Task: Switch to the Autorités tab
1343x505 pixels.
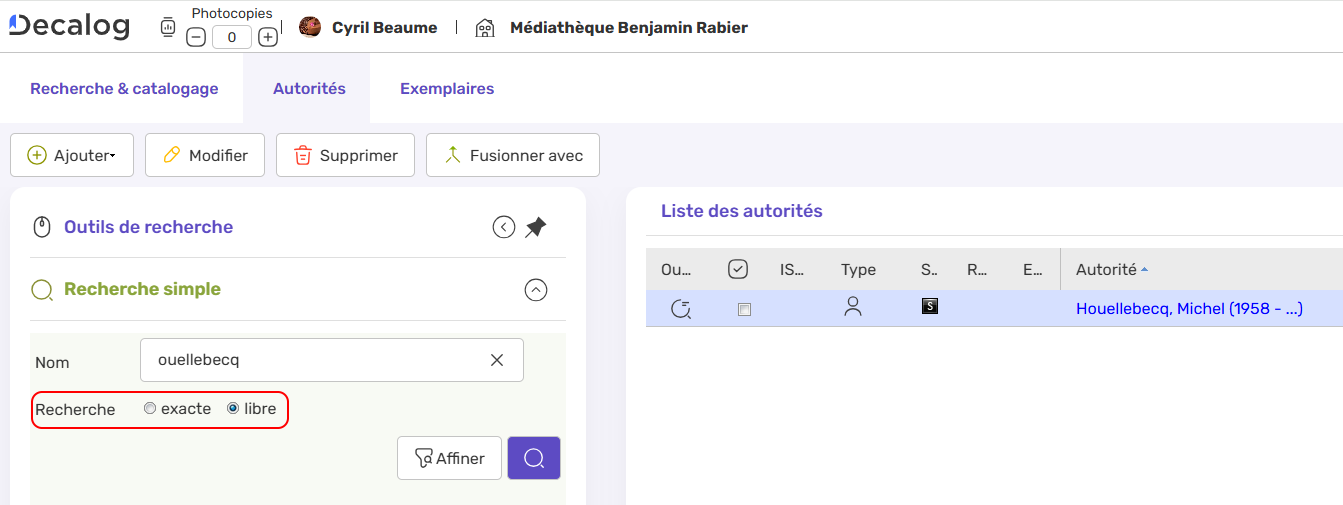Action: (309, 88)
